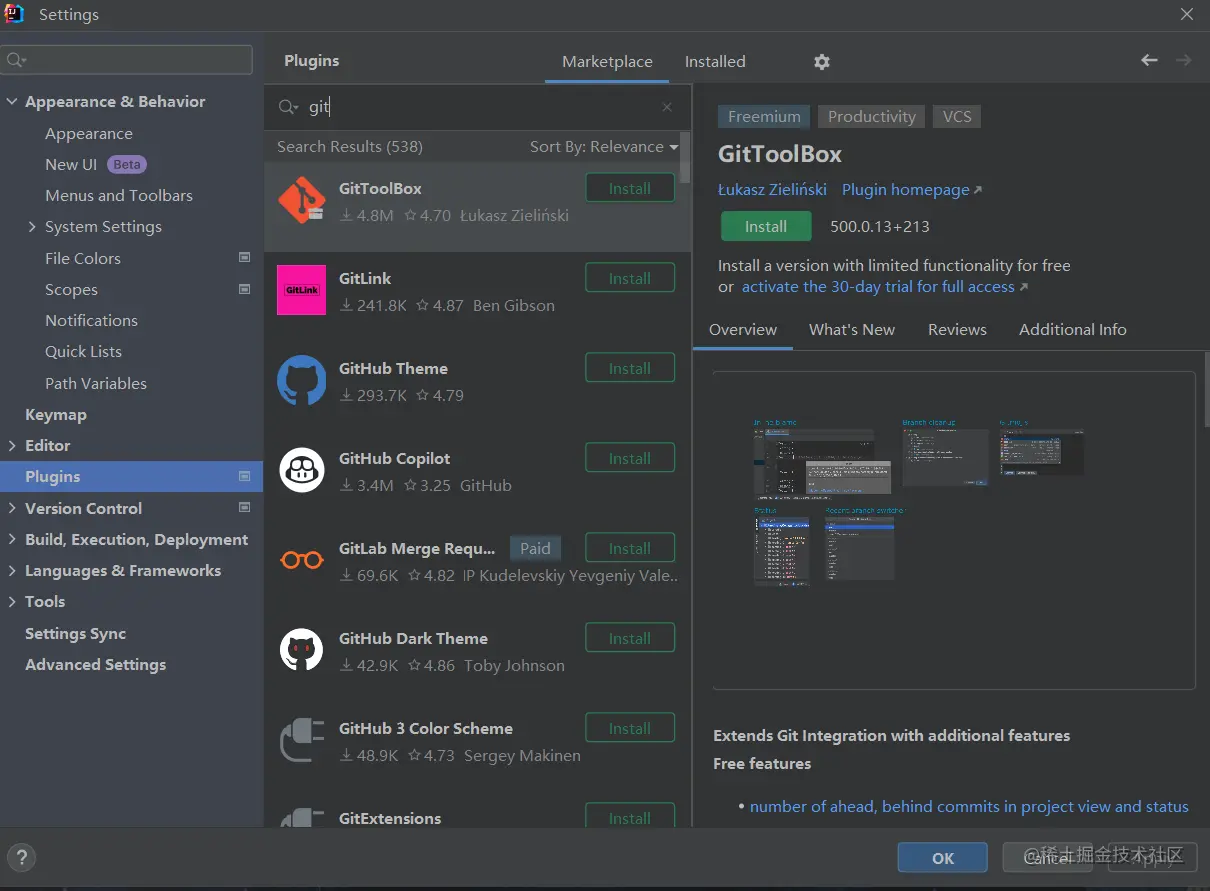Viewport: 1210px width, 891px height.
Task: Open the Plugin homepage link
Action: (x=912, y=190)
